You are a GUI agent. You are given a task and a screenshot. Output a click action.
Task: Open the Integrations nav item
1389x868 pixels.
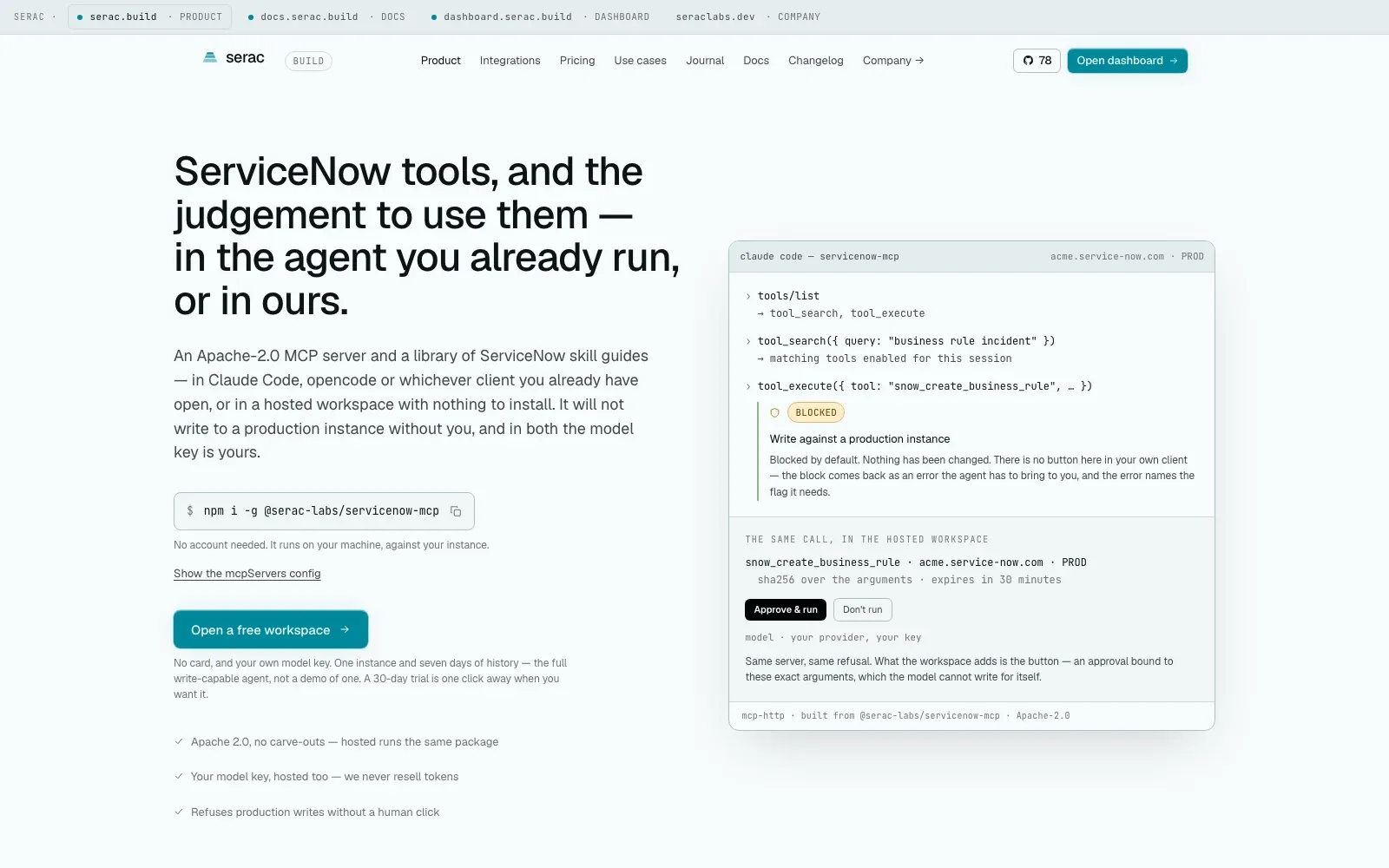pos(510,61)
